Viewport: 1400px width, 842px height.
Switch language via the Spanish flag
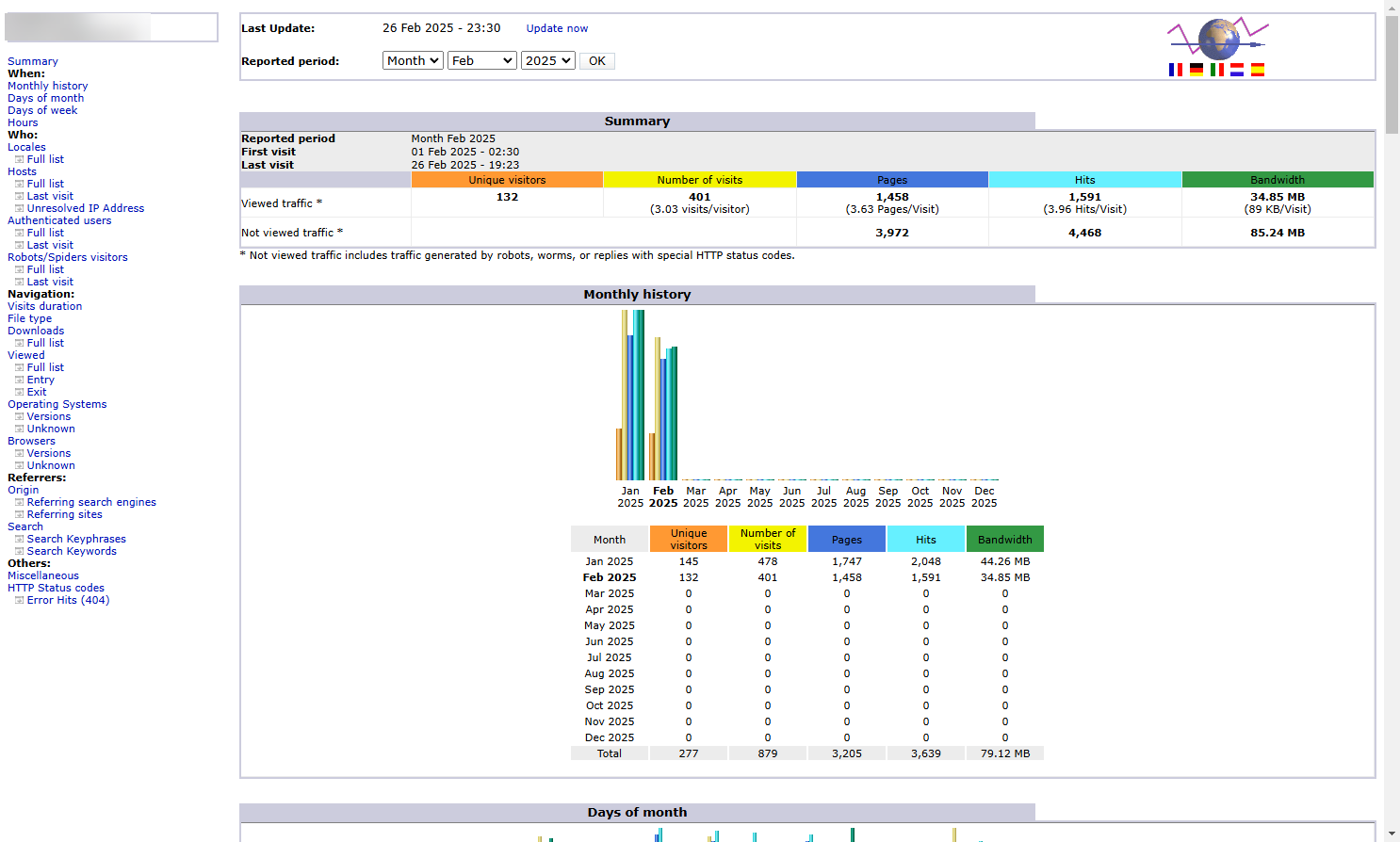pos(1258,70)
